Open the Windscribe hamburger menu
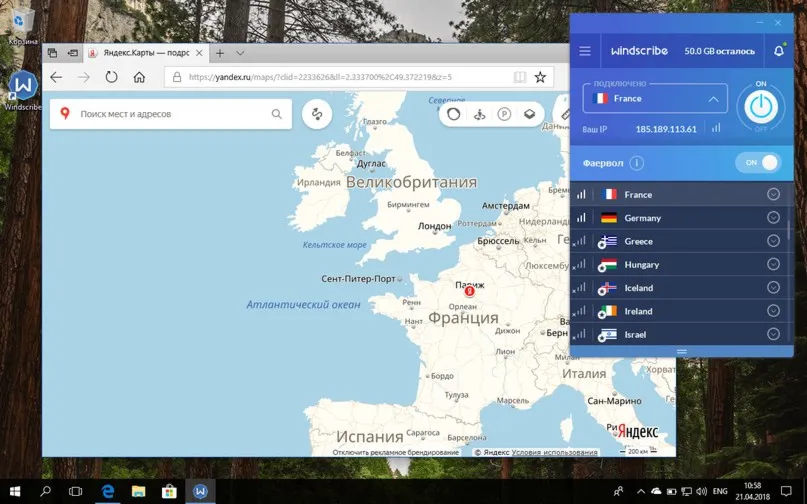Image resolution: width=807 pixels, height=504 pixels. tap(585, 51)
